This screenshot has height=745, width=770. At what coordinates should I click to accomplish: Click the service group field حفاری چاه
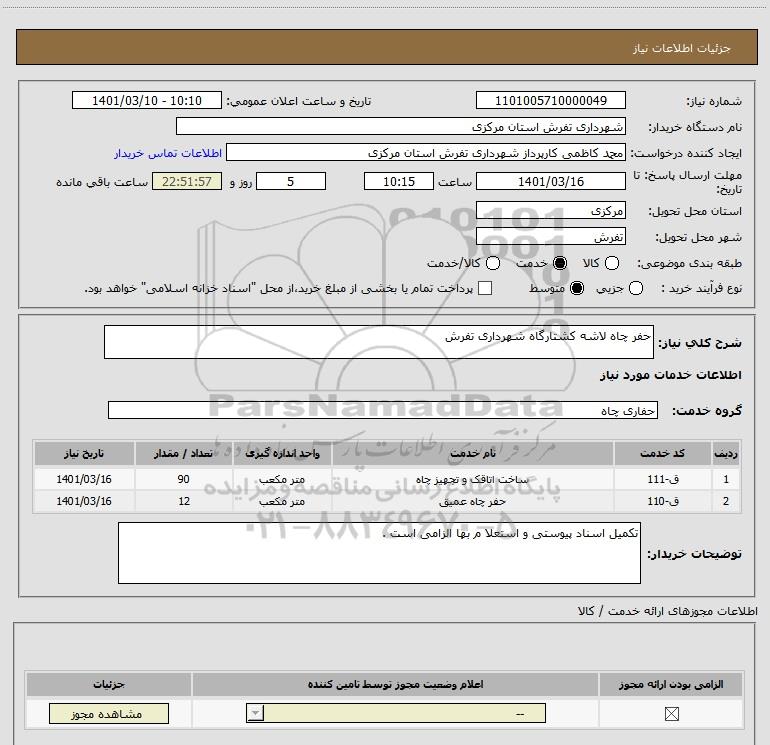click(x=383, y=410)
